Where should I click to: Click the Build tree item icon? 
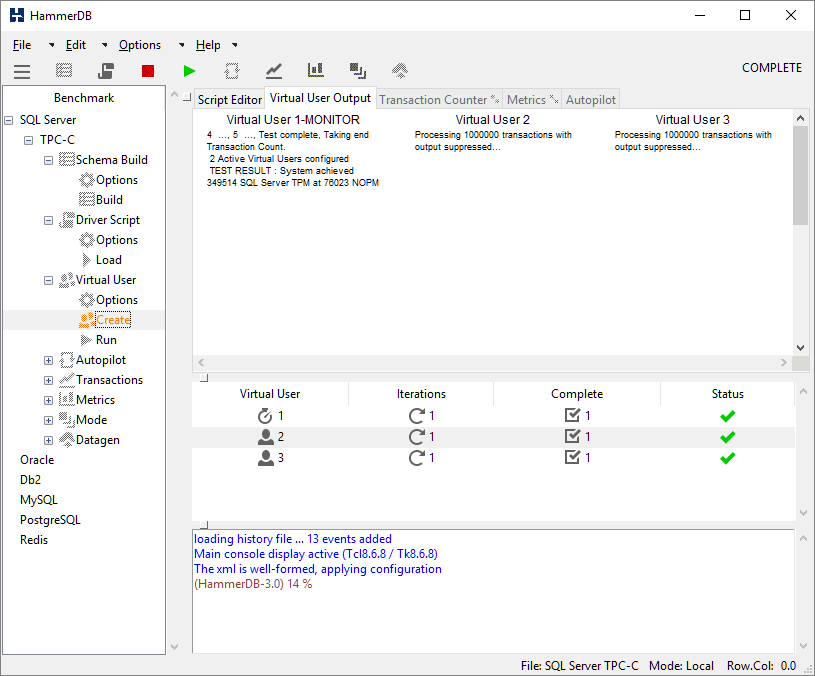(x=86, y=200)
